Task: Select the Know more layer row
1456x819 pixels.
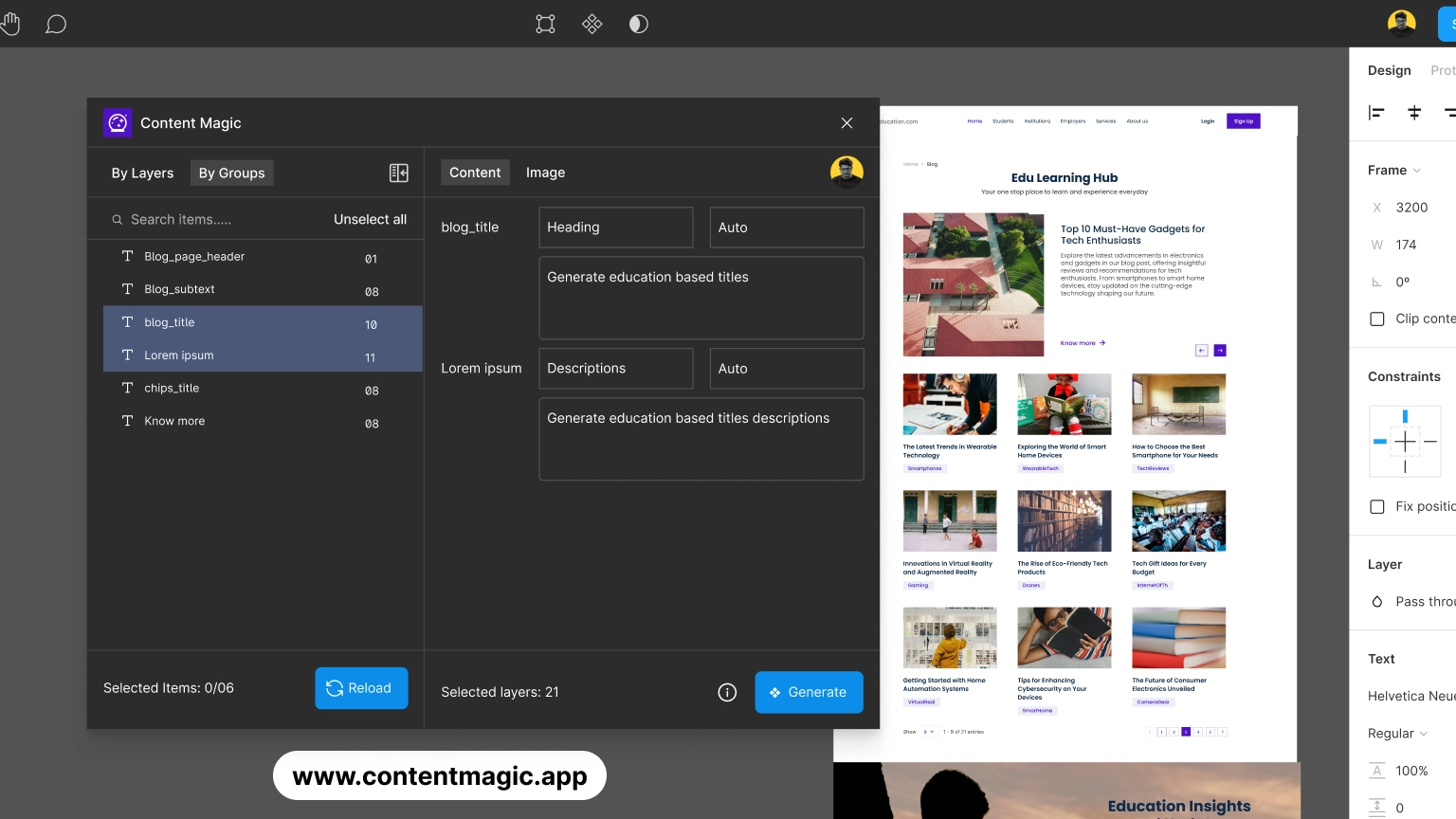Action: pyautogui.click(x=263, y=421)
